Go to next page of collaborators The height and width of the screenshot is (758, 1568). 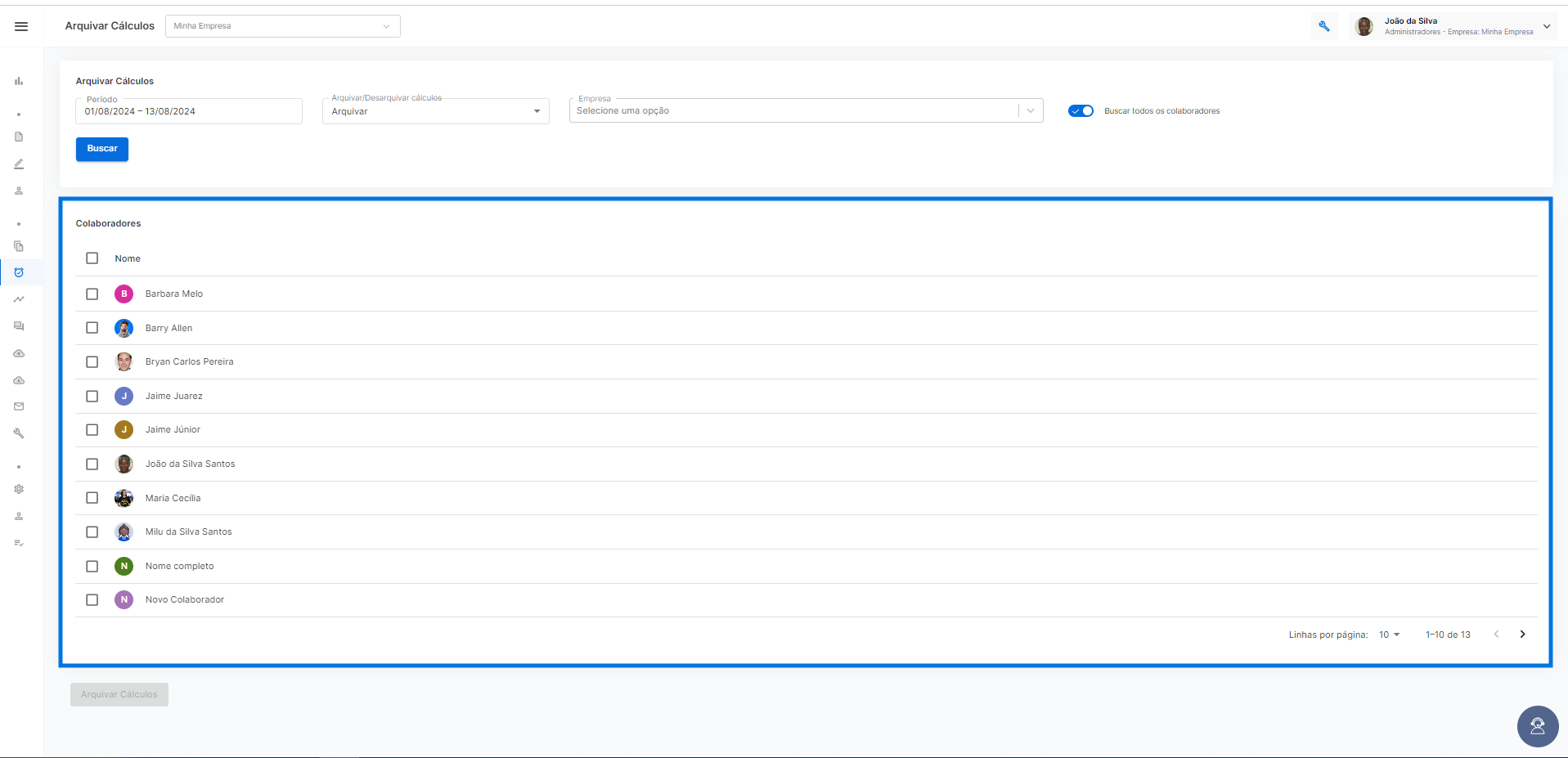(x=1522, y=635)
